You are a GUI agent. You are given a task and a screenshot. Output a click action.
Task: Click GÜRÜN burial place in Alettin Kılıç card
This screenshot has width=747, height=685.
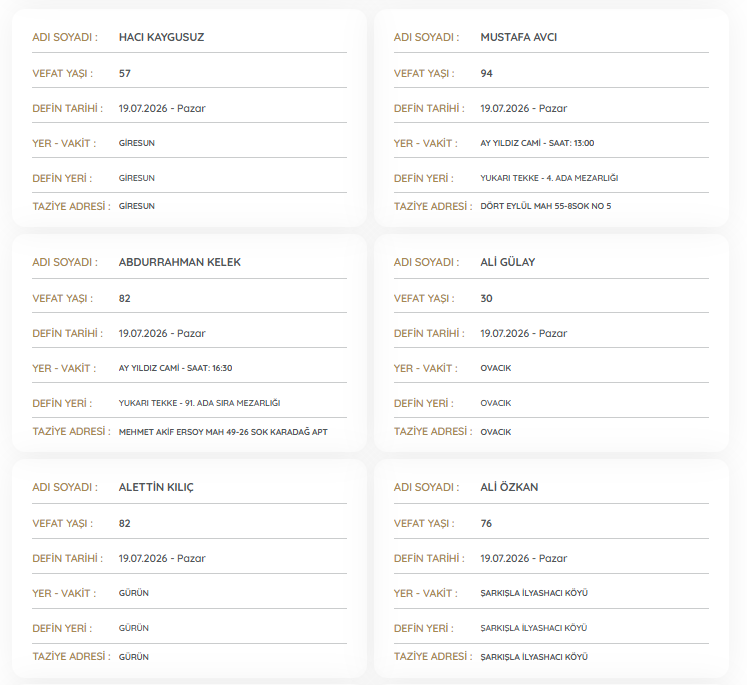pos(133,628)
